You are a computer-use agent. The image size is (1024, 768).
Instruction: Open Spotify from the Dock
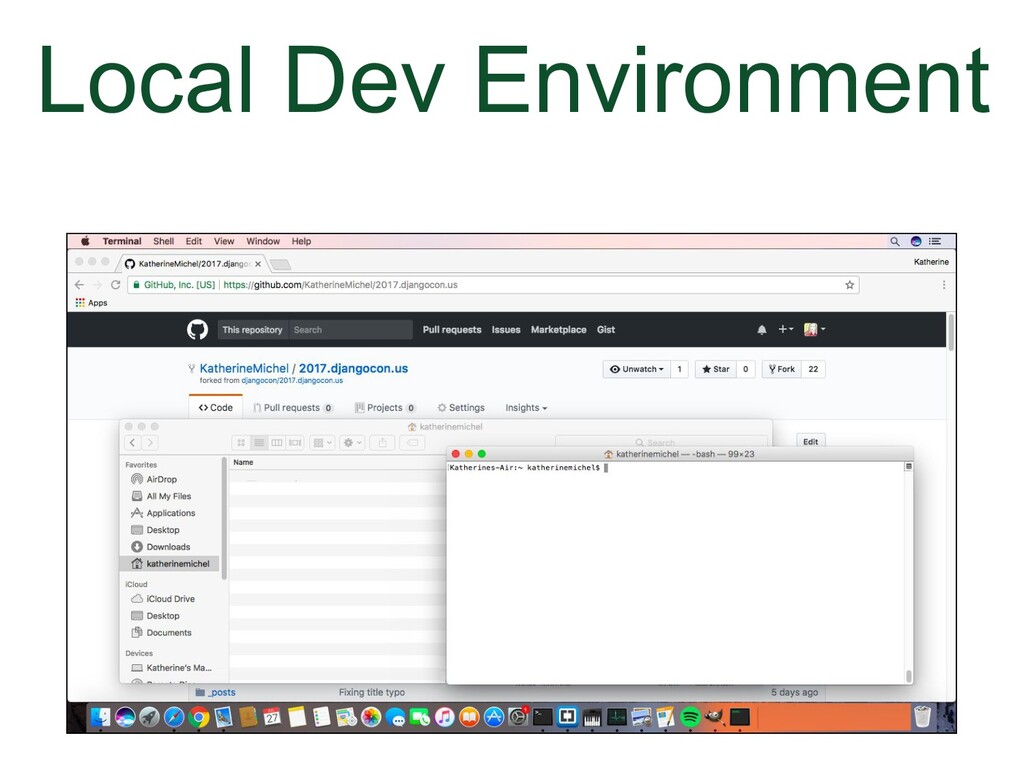[689, 717]
